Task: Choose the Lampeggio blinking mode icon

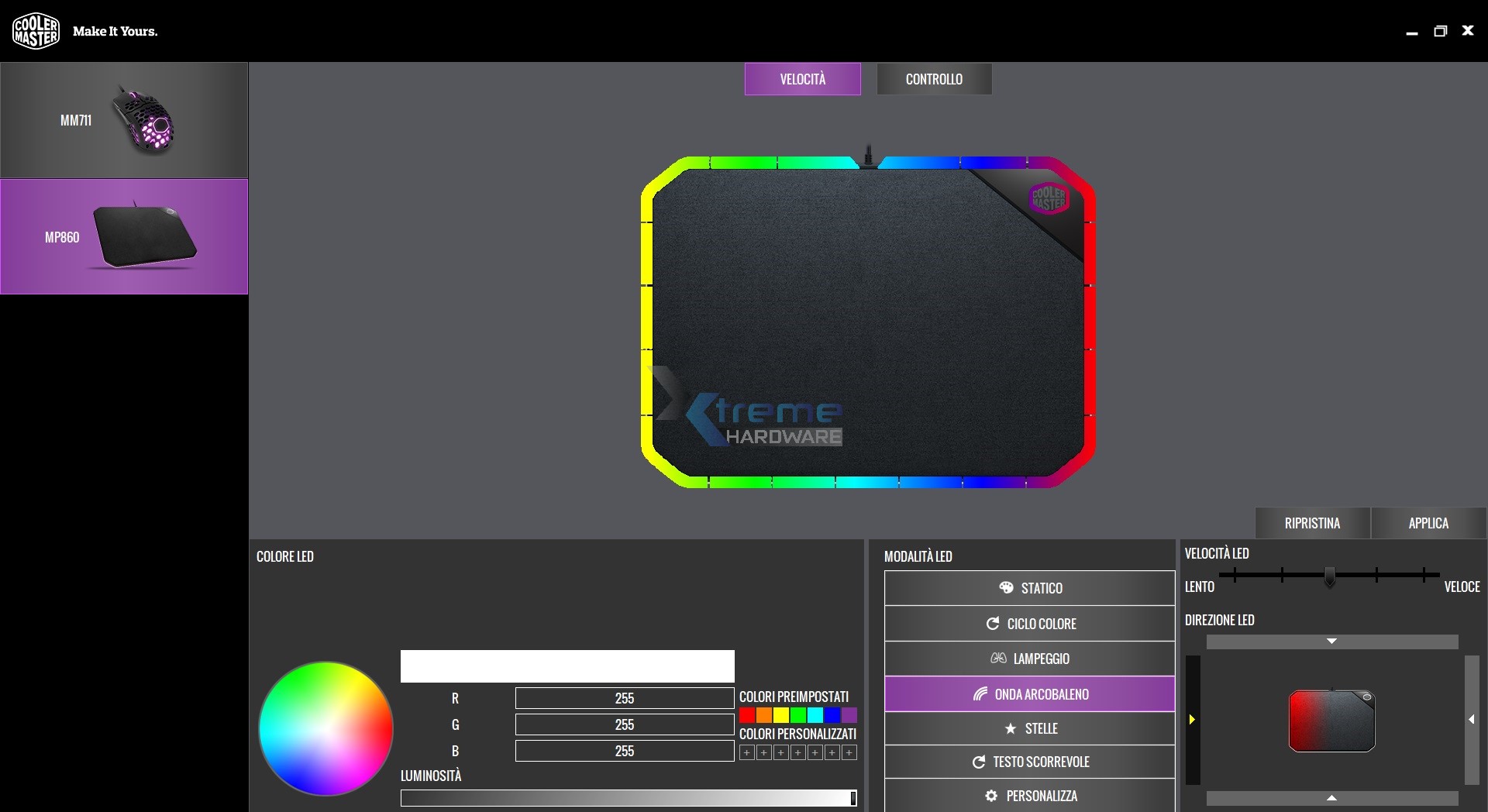Action: click(x=998, y=659)
